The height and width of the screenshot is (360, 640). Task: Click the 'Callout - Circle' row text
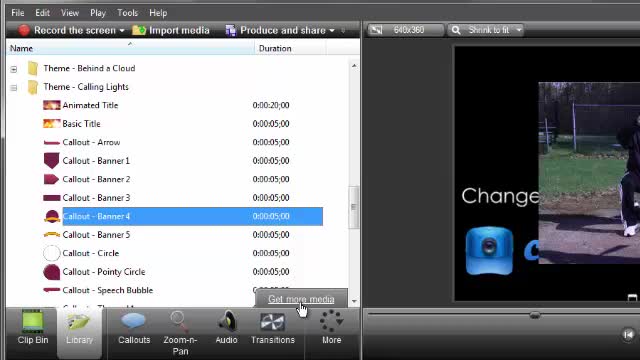pos(91,253)
